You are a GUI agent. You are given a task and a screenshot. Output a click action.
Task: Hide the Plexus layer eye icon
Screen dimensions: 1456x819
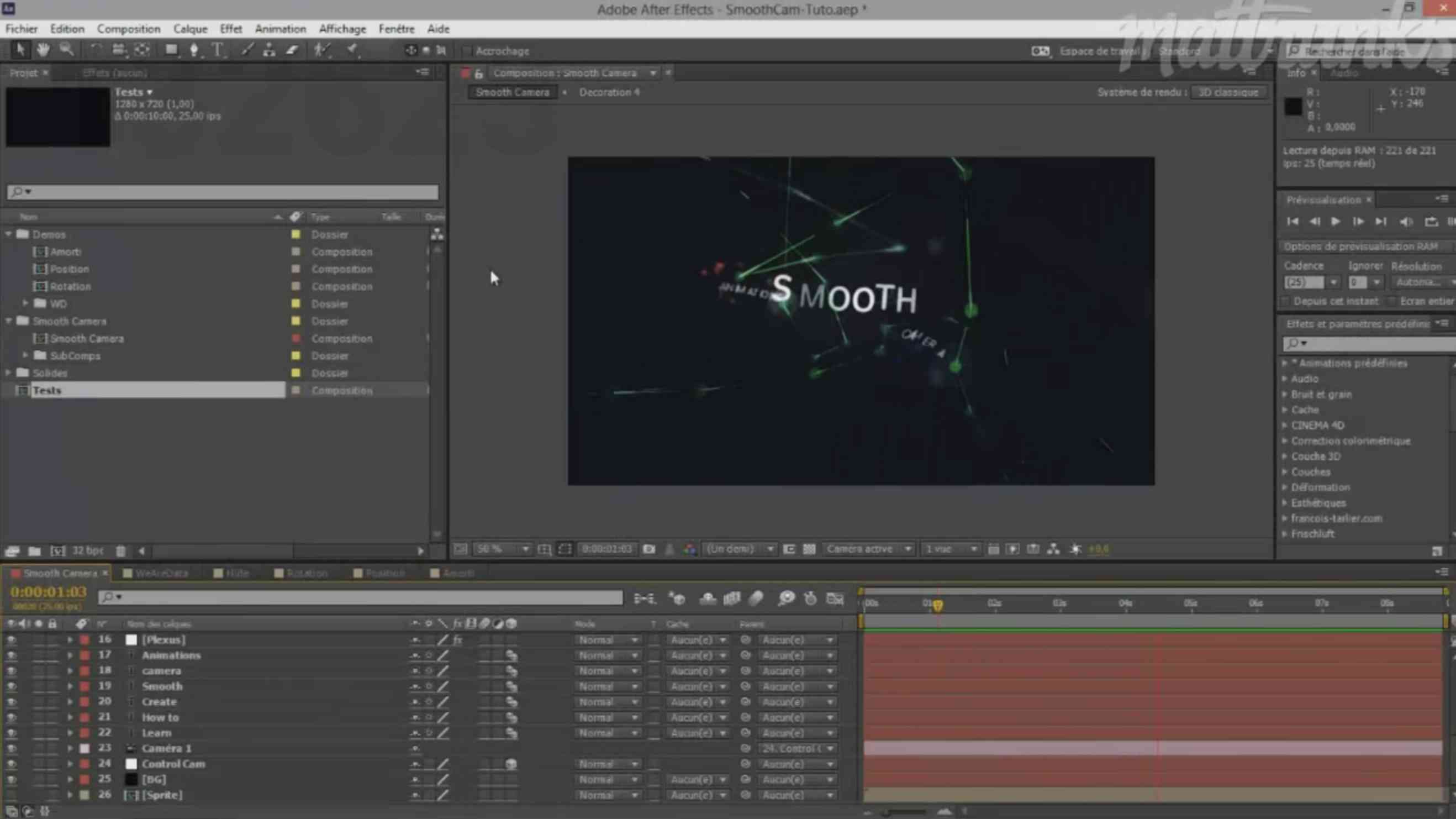(11, 640)
